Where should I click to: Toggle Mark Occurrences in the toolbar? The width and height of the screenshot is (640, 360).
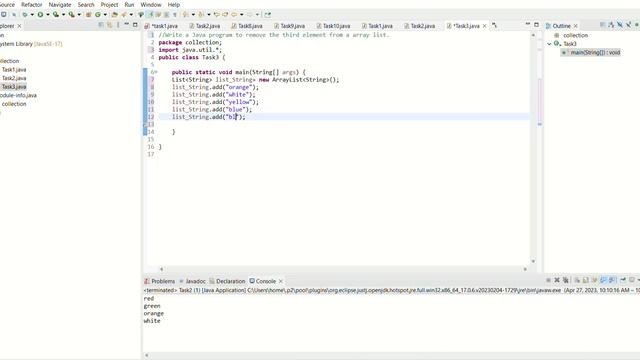click(x=151, y=15)
